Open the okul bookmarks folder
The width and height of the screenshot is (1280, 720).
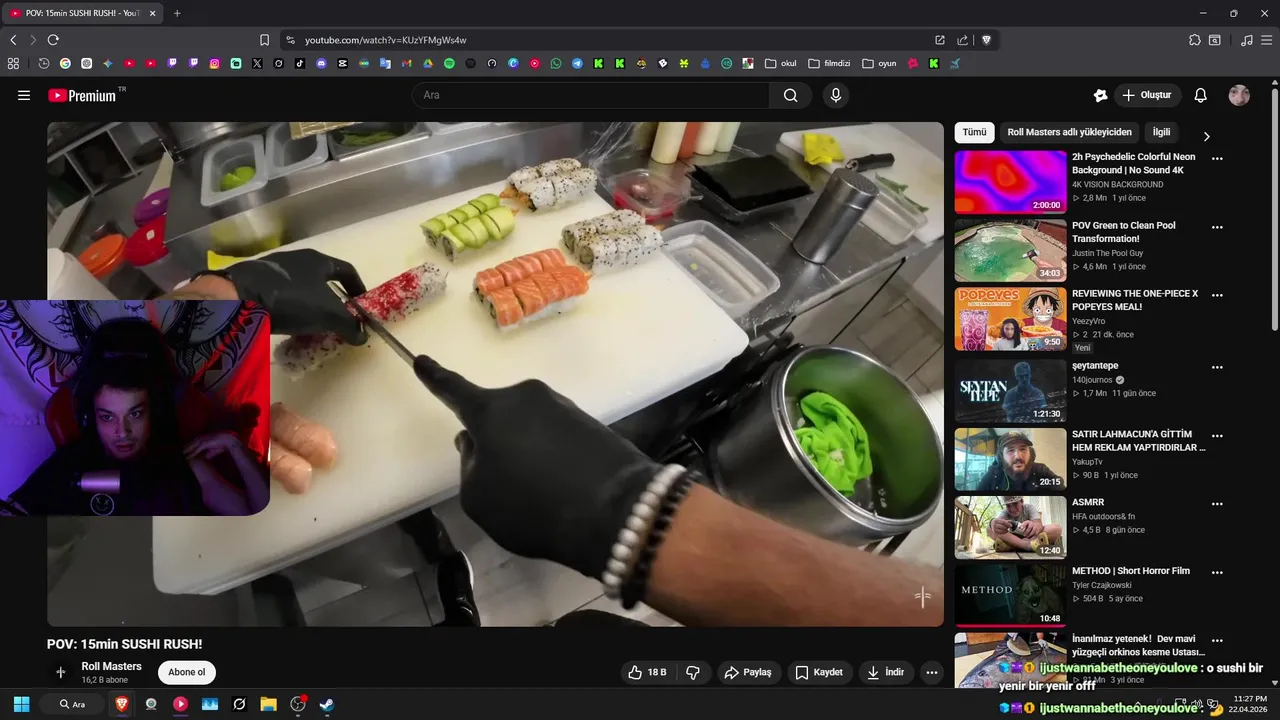780,63
